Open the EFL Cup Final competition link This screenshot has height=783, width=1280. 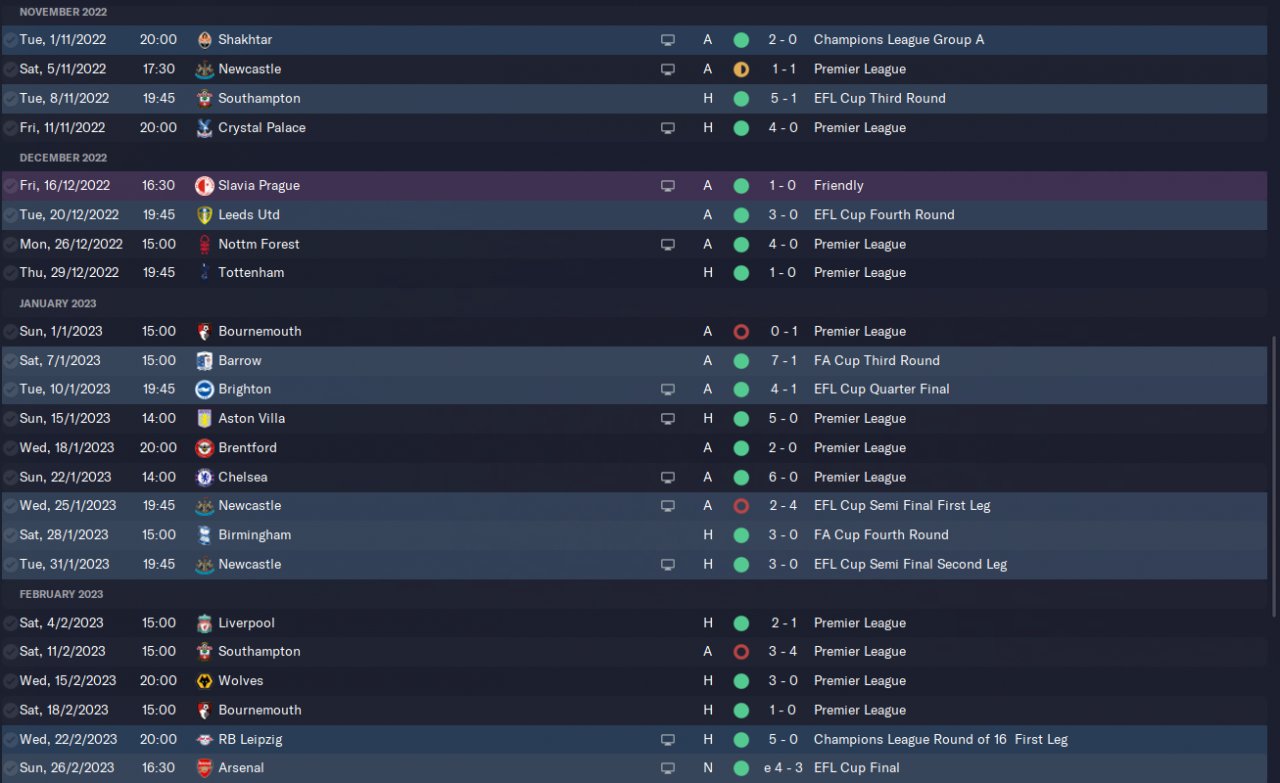click(856, 768)
